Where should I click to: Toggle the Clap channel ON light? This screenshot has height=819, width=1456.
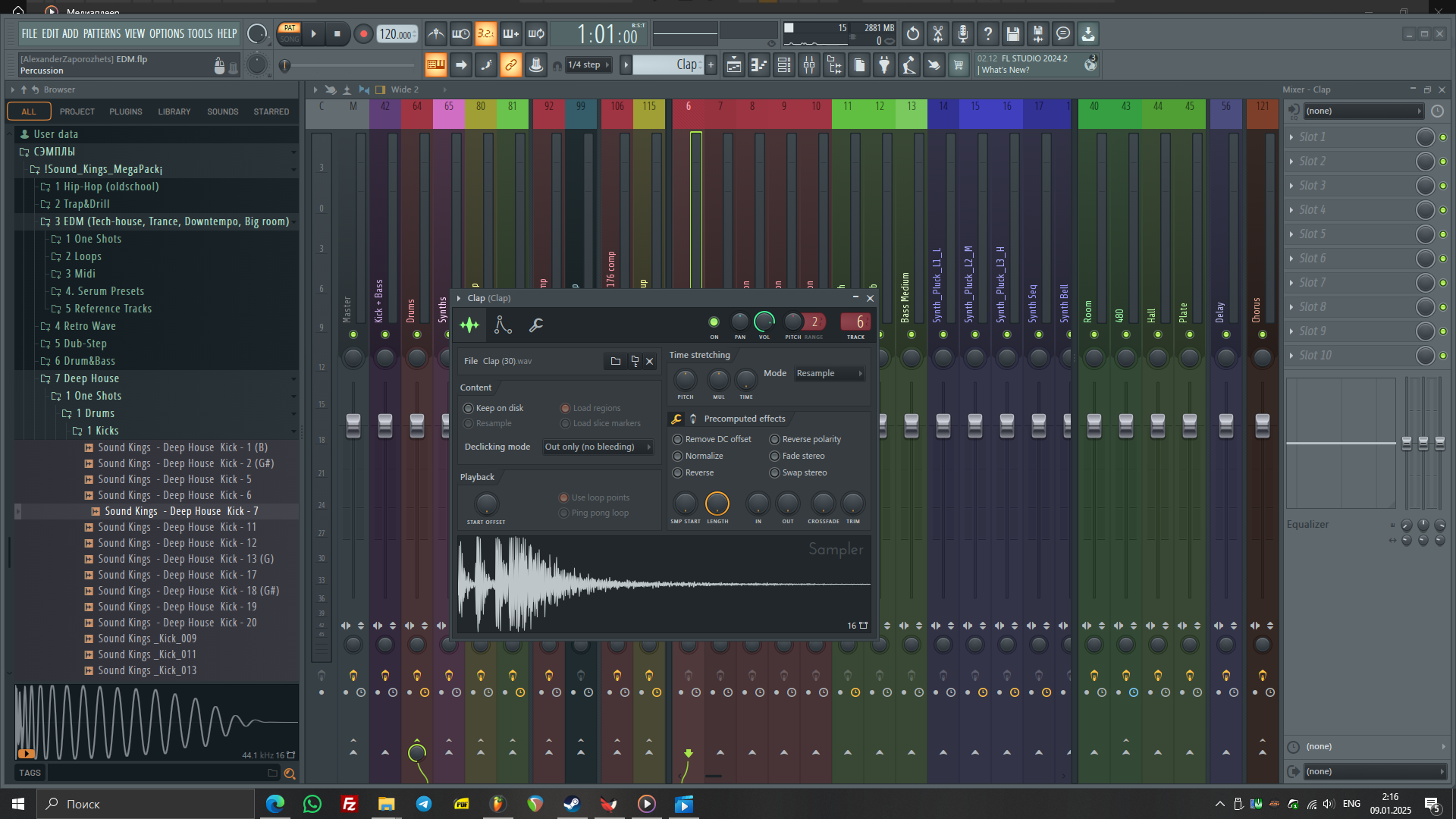(714, 322)
